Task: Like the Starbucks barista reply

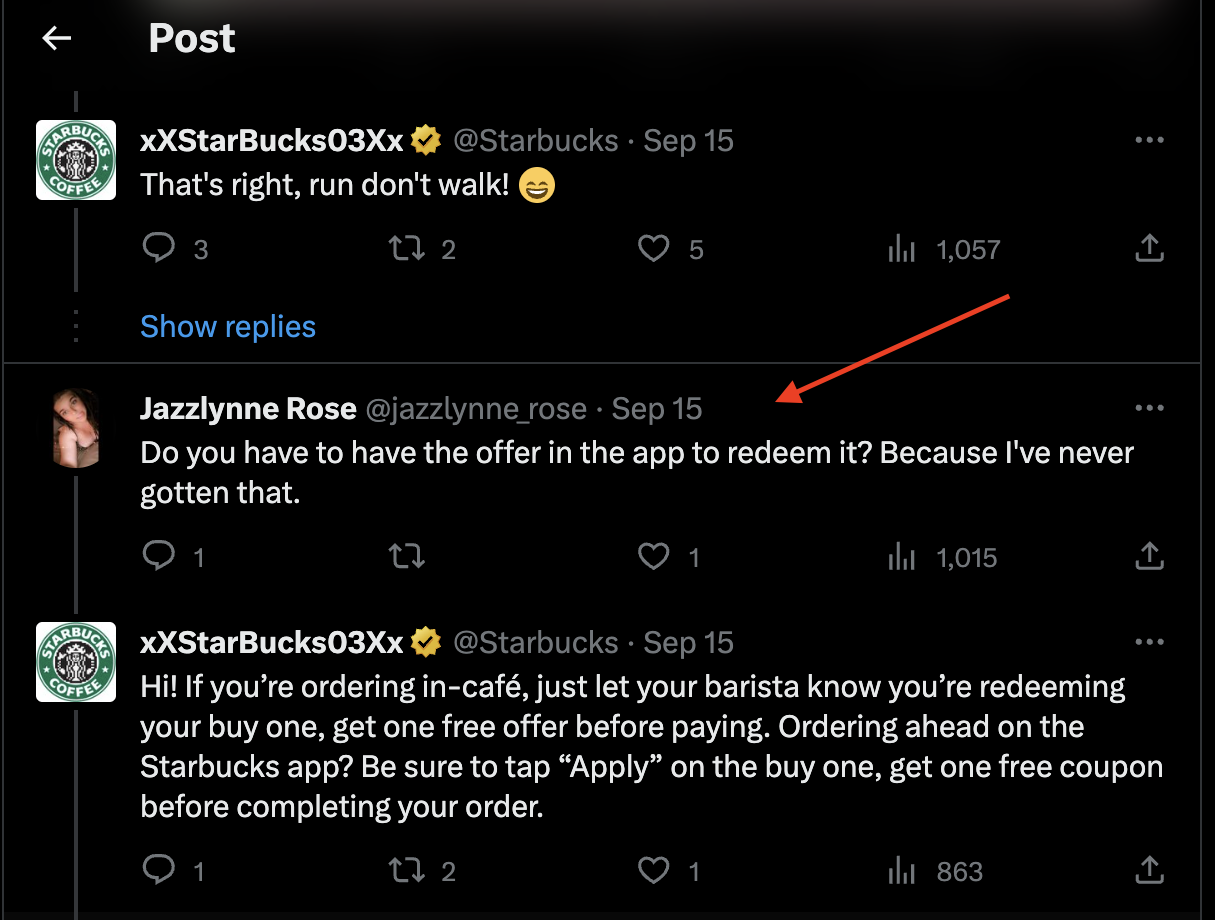Action: tap(653, 871)
